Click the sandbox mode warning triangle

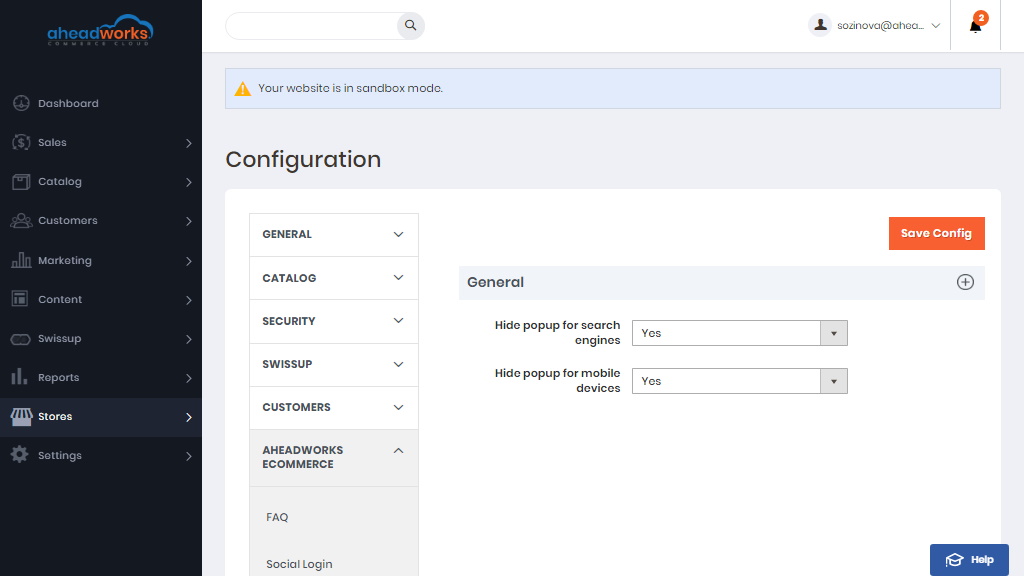(242, 88)
